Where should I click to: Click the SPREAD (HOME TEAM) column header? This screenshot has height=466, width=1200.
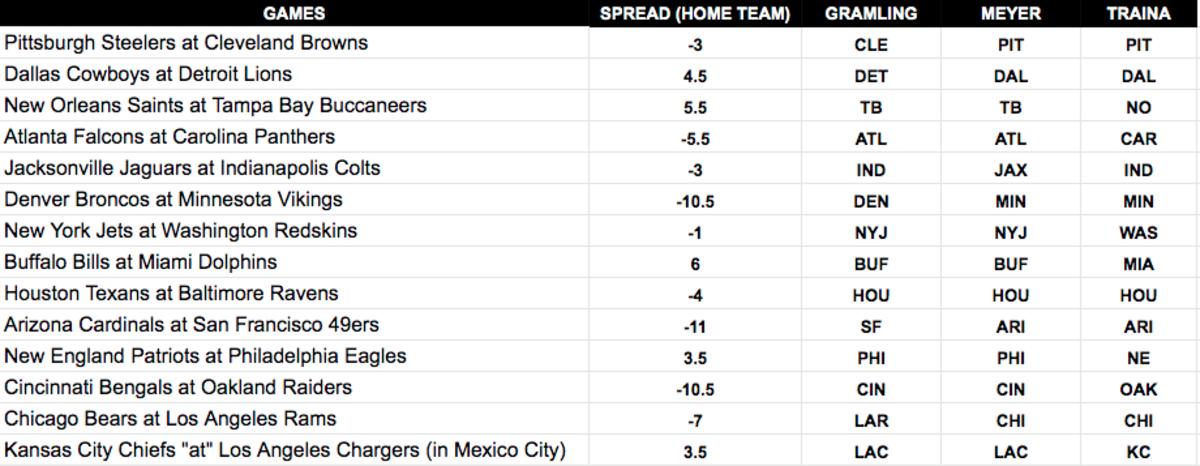694,14
